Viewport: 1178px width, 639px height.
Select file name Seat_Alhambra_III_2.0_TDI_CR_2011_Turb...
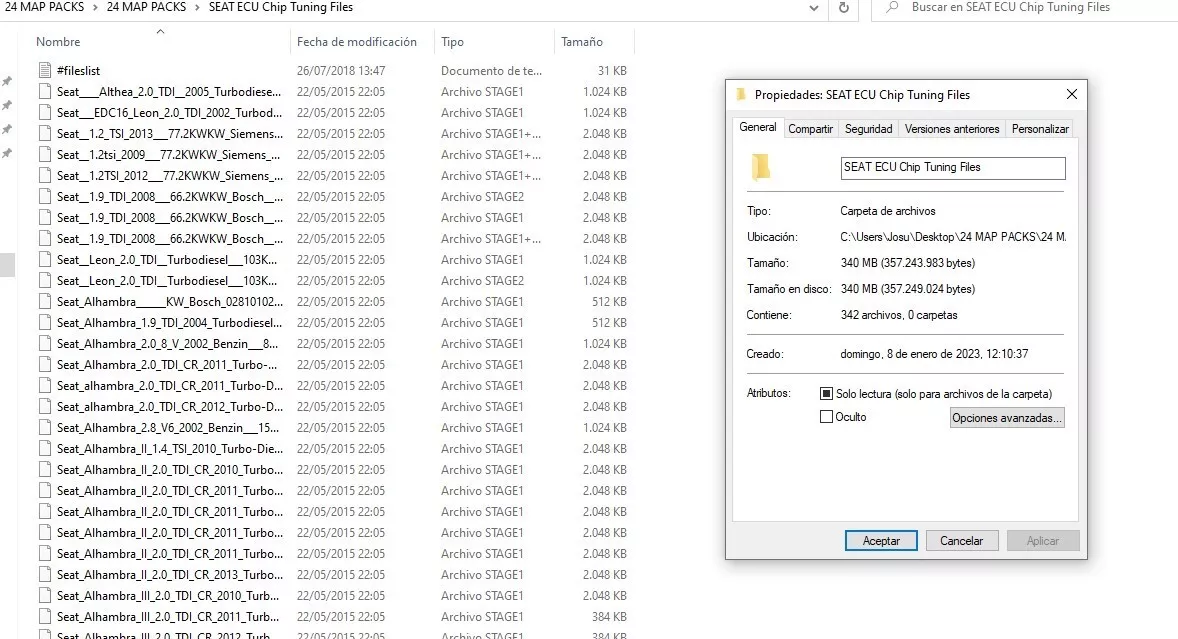[x=168, y=617]
